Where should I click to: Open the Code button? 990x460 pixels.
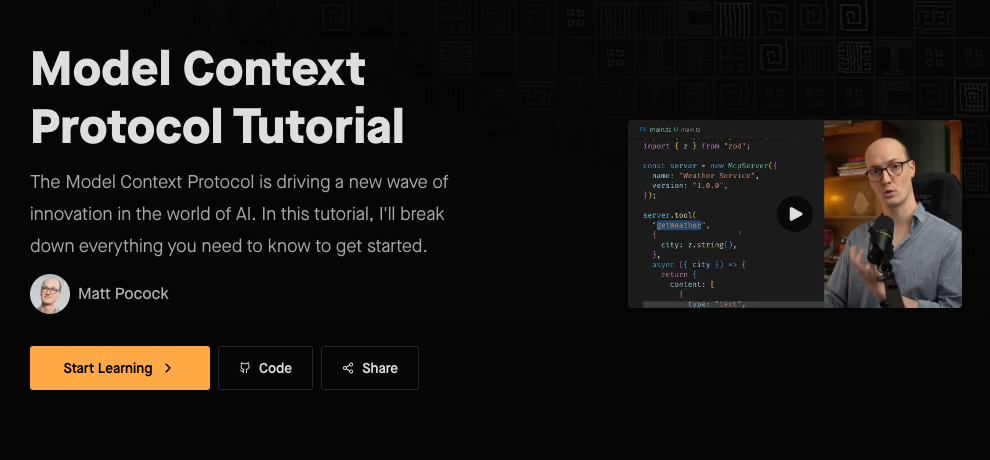click(265, 368)
